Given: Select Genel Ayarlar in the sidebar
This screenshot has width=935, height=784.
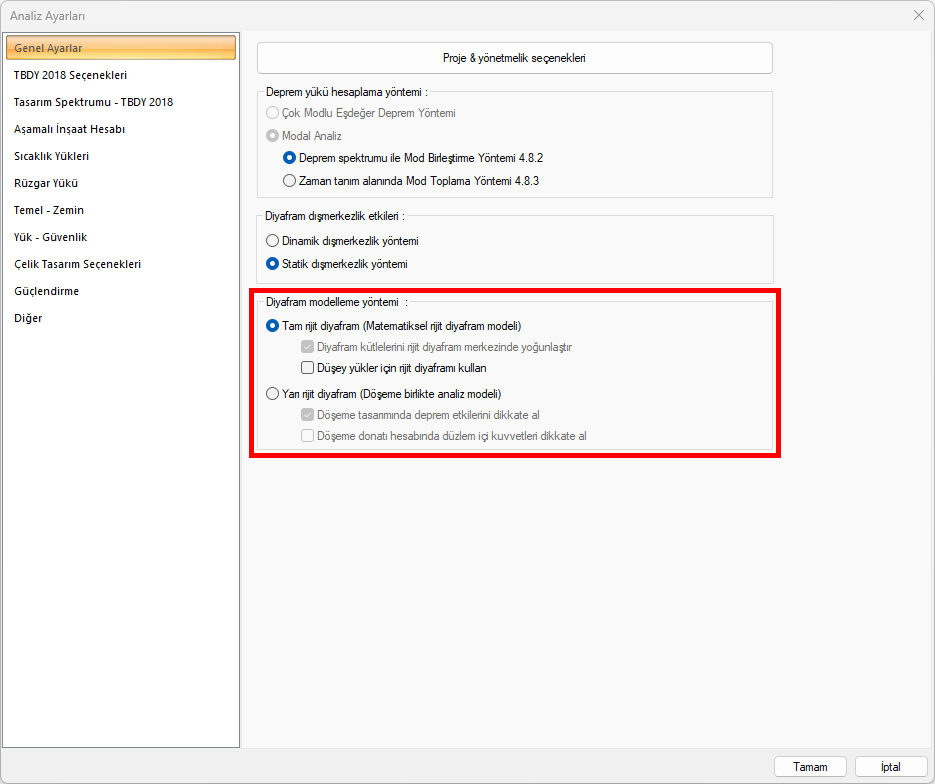Looking at the screenshot, I should coord(121,48).
